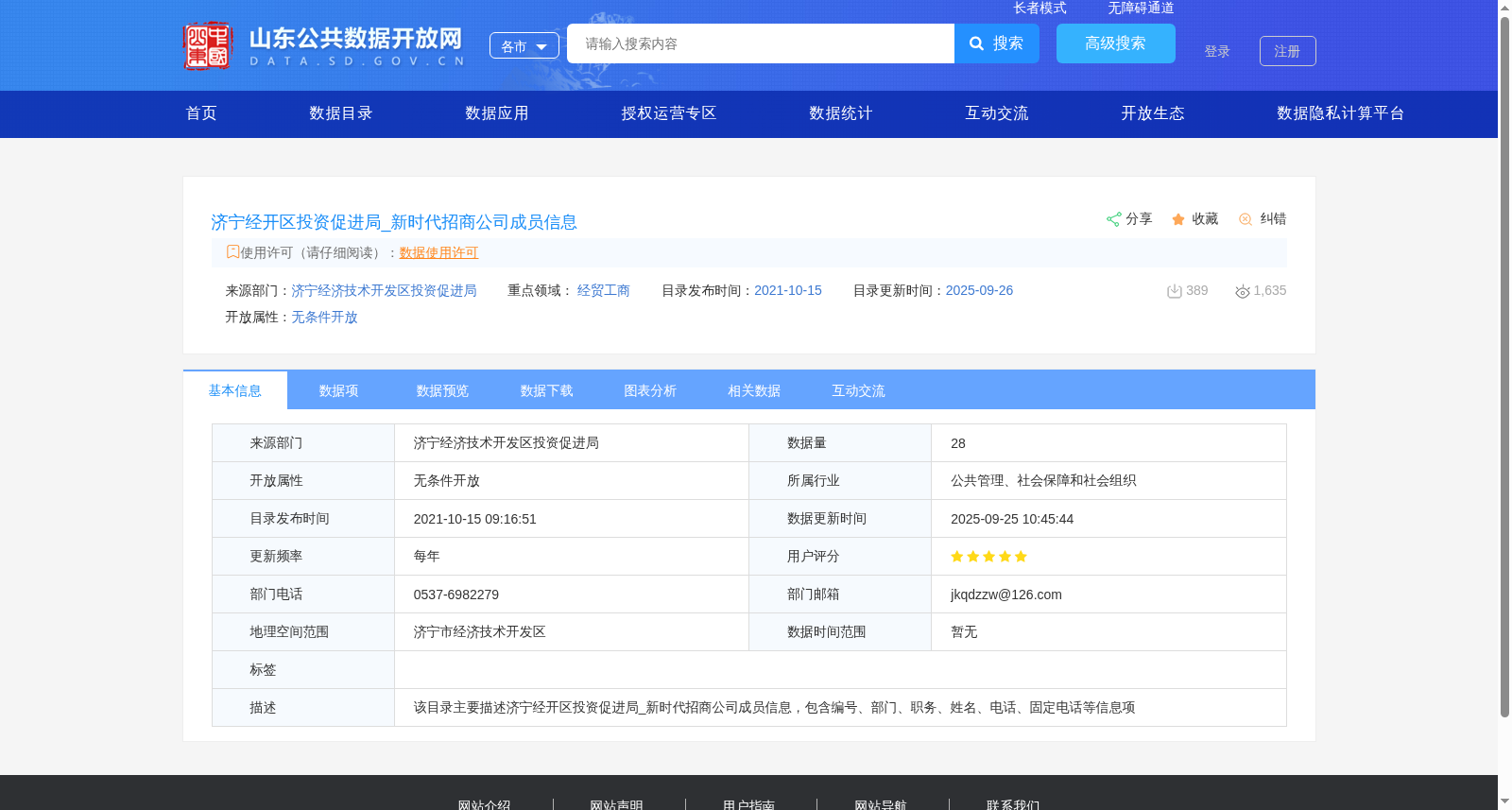Viewport: 1512px width, 810px height.
Task: Click the download count icon beside 389
Action: click(1175, 291)
